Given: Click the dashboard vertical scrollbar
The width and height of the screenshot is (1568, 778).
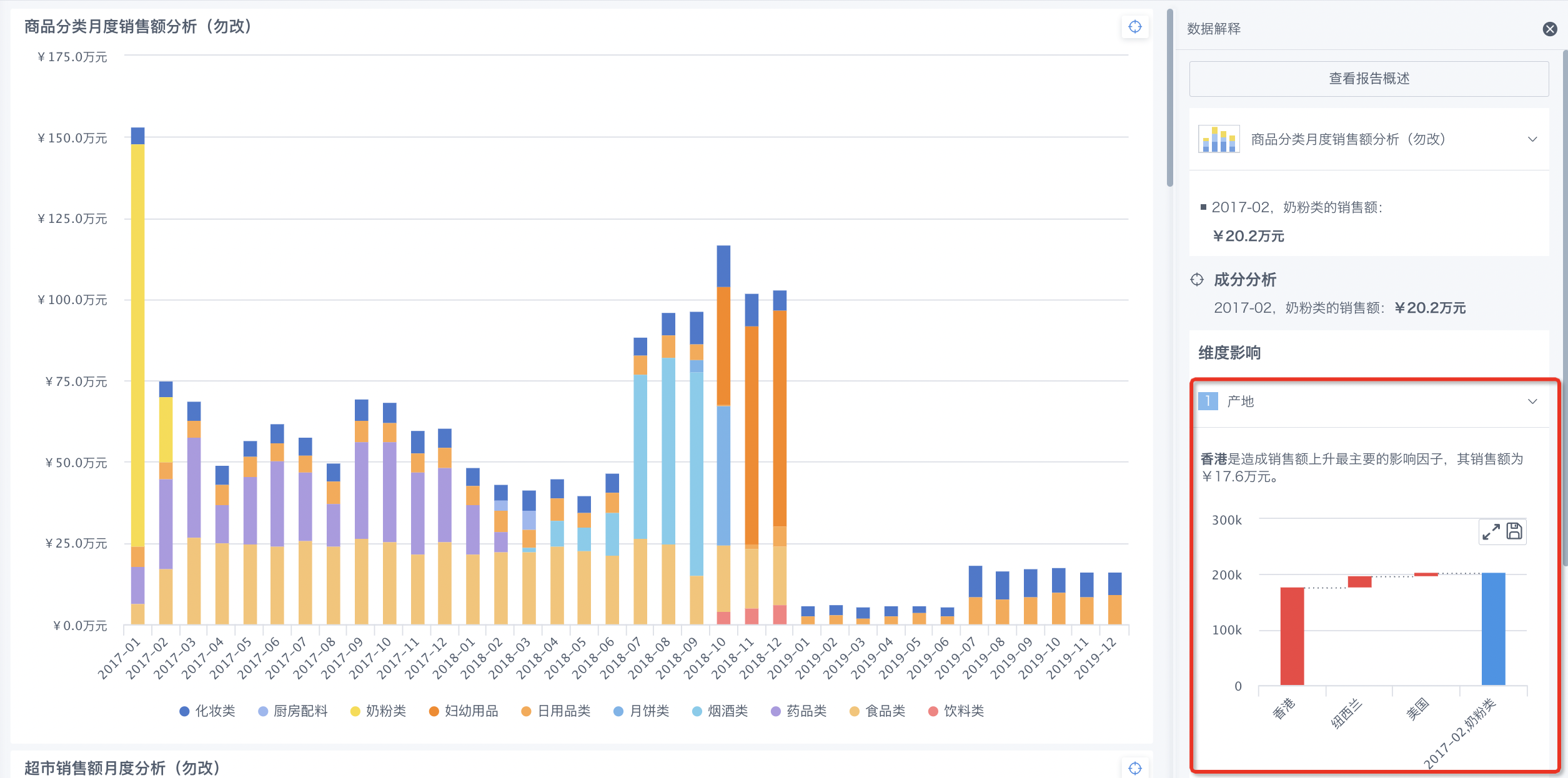Looking at the screenshot, I should [1169, 98].
